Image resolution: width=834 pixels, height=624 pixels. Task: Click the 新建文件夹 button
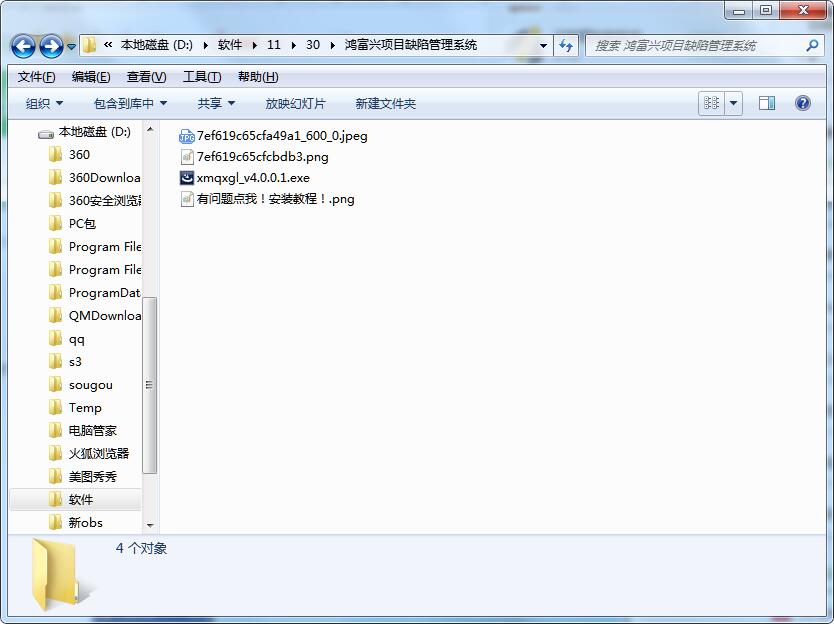coord(385,104)
